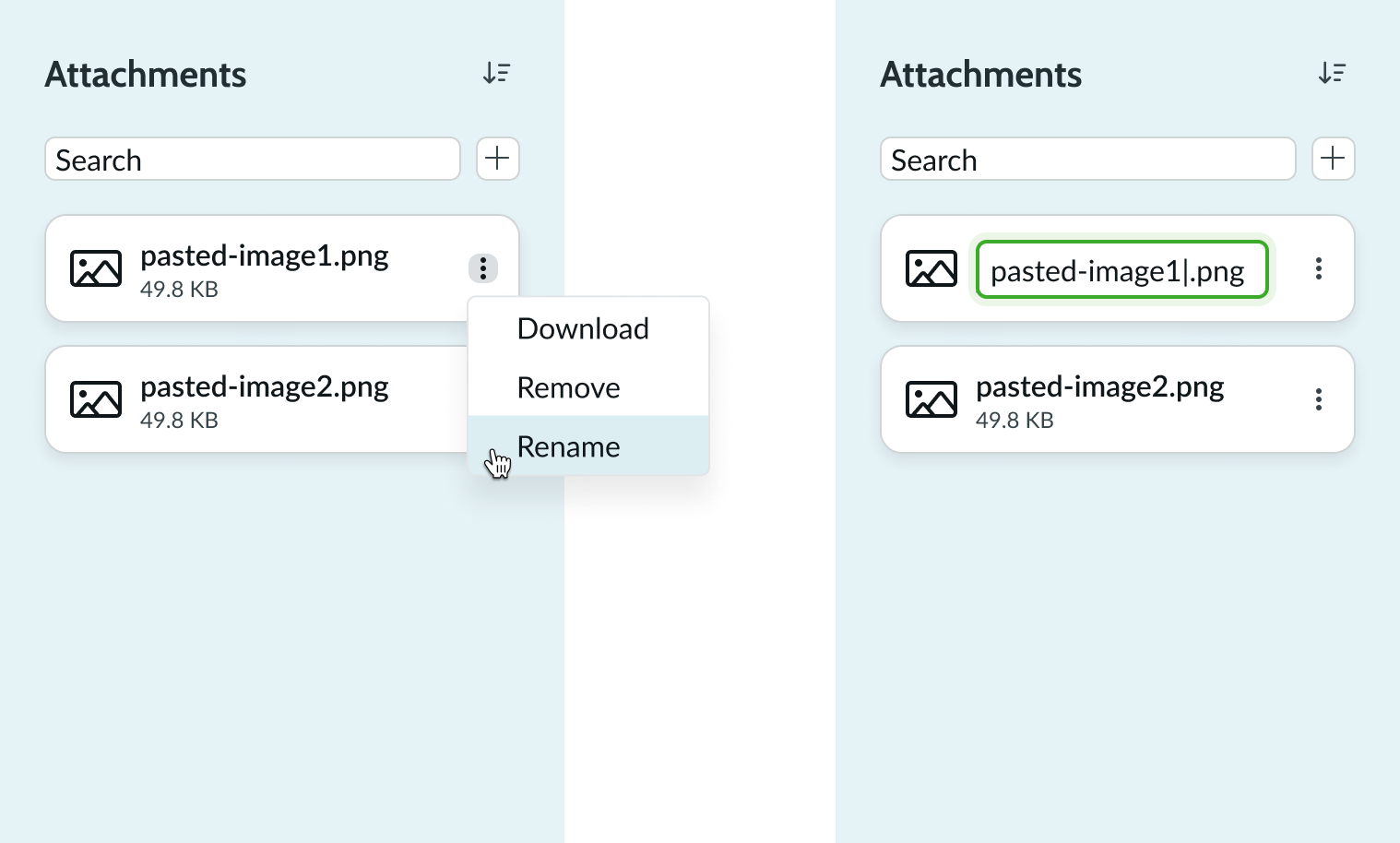Select Remove from the context menu
Image resolution: width=1400 pixels, height=843 pixels.
tap(568, 387)
